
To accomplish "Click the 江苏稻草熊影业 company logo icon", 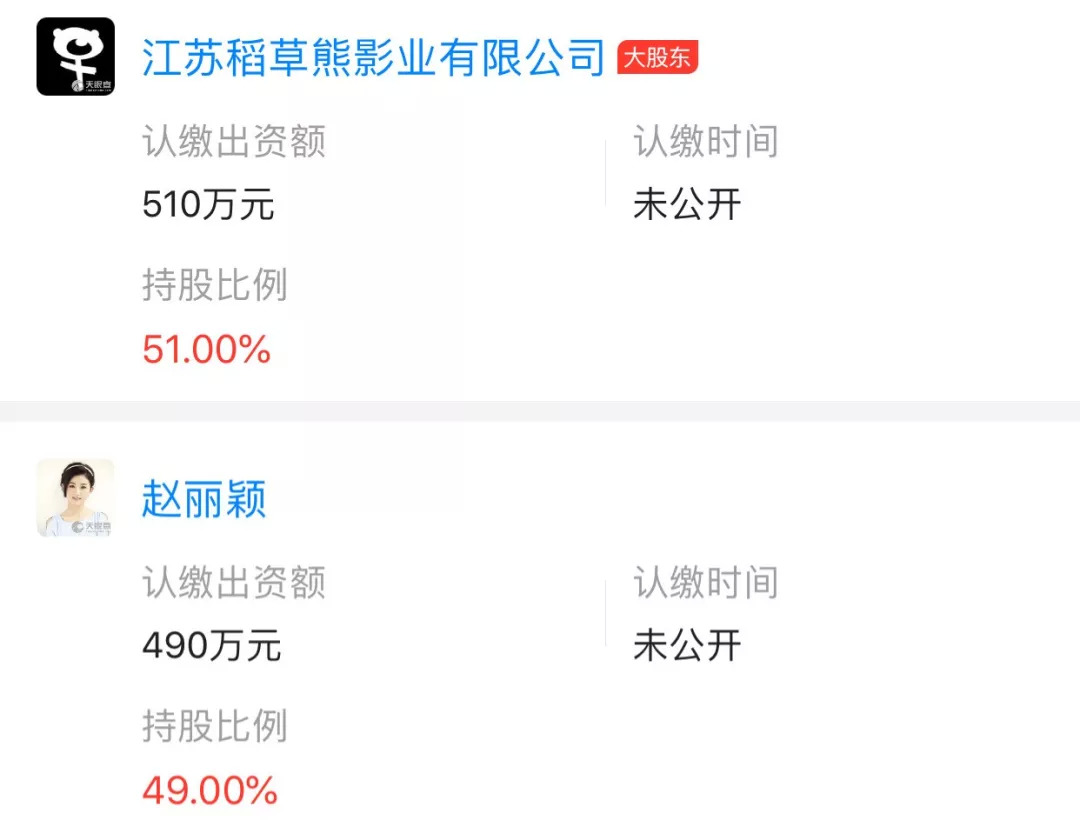I will [x=75, y=57].
